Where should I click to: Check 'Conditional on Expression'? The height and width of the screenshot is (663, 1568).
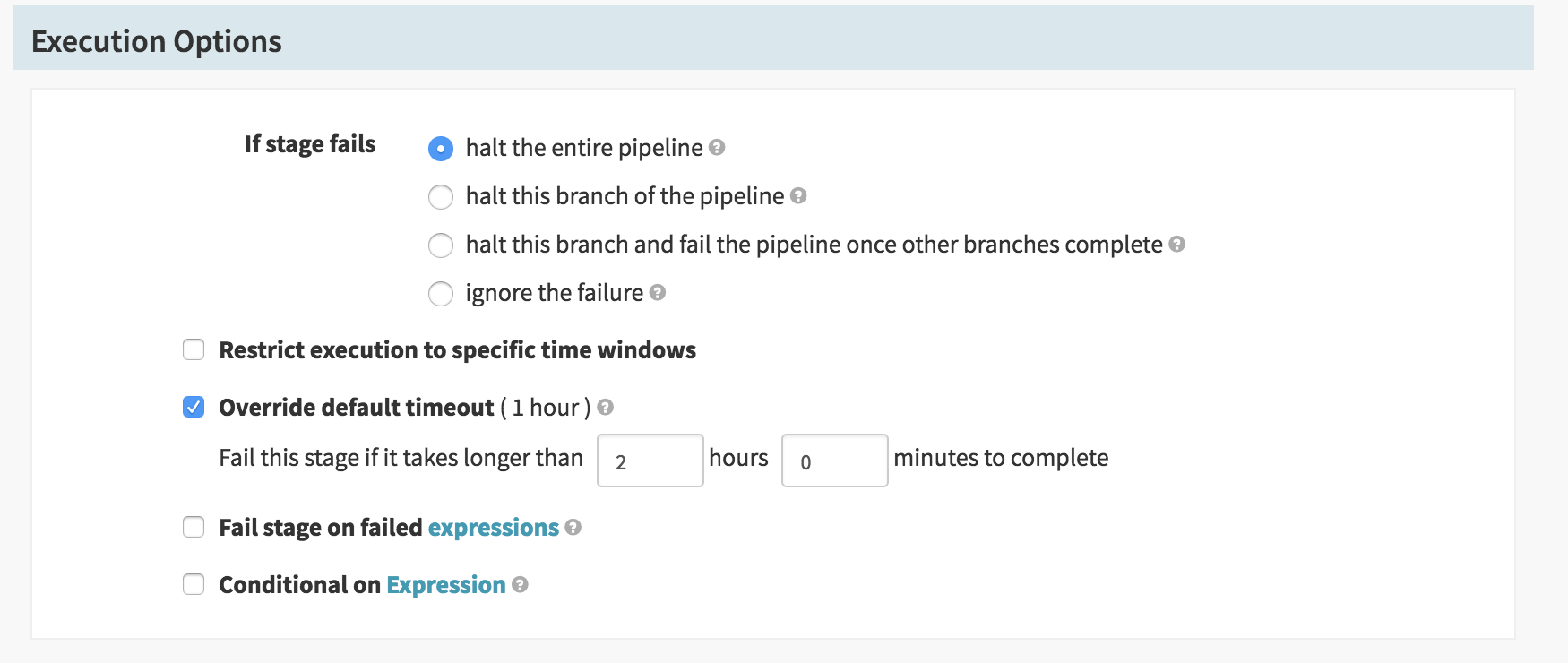tap(194, 585)
